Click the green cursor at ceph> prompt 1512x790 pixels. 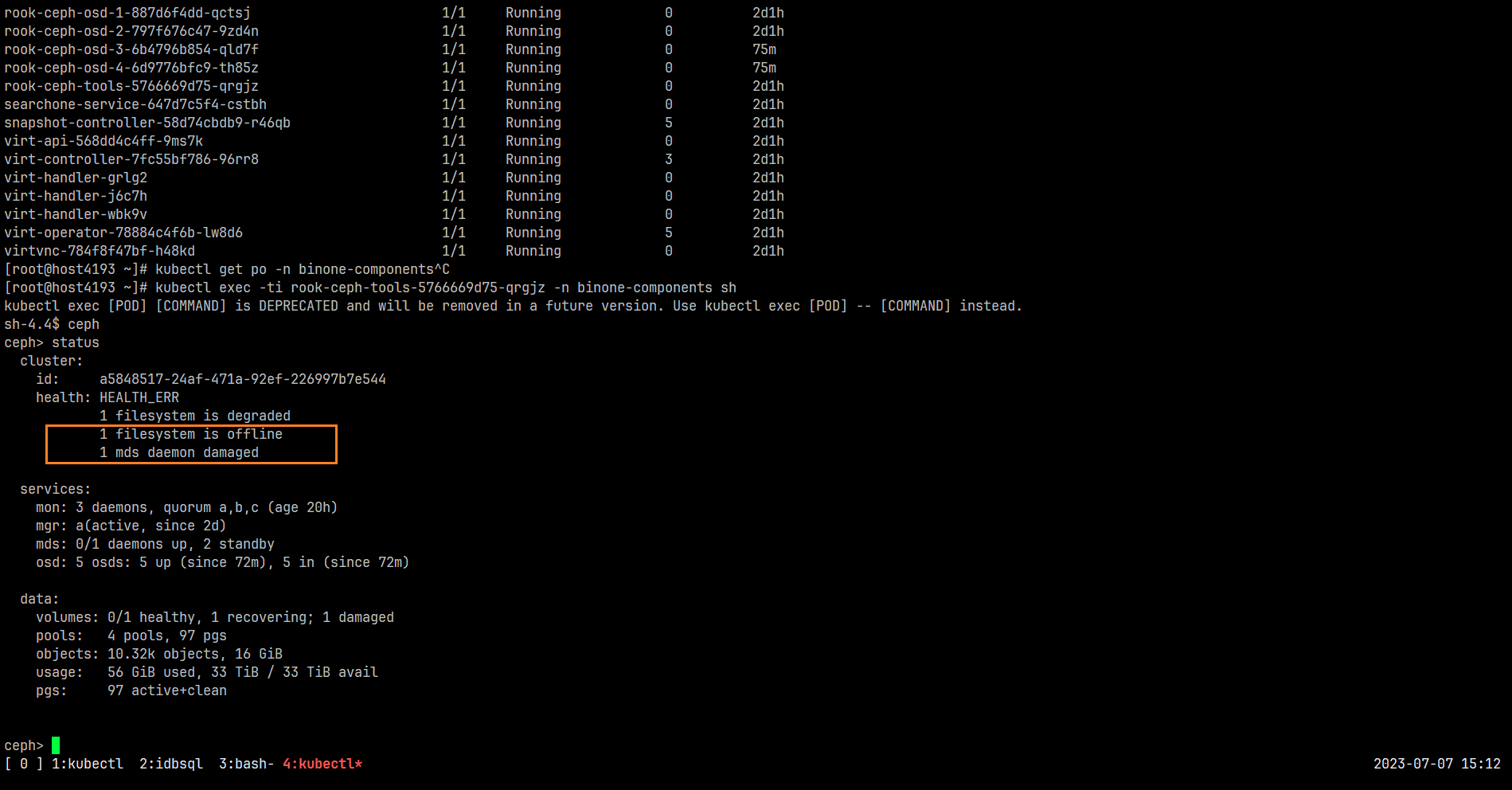click(56, 745)
